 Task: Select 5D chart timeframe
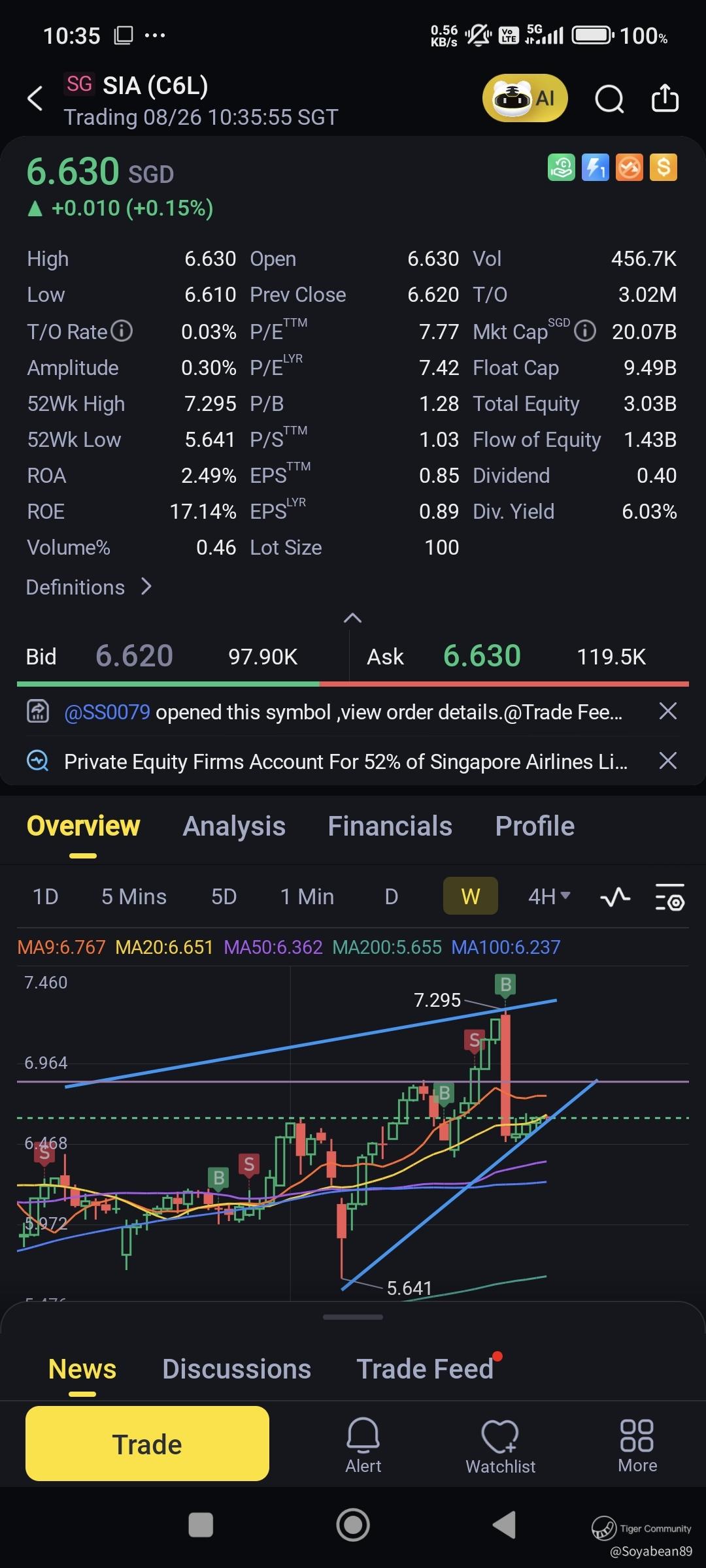pos(224,896)
